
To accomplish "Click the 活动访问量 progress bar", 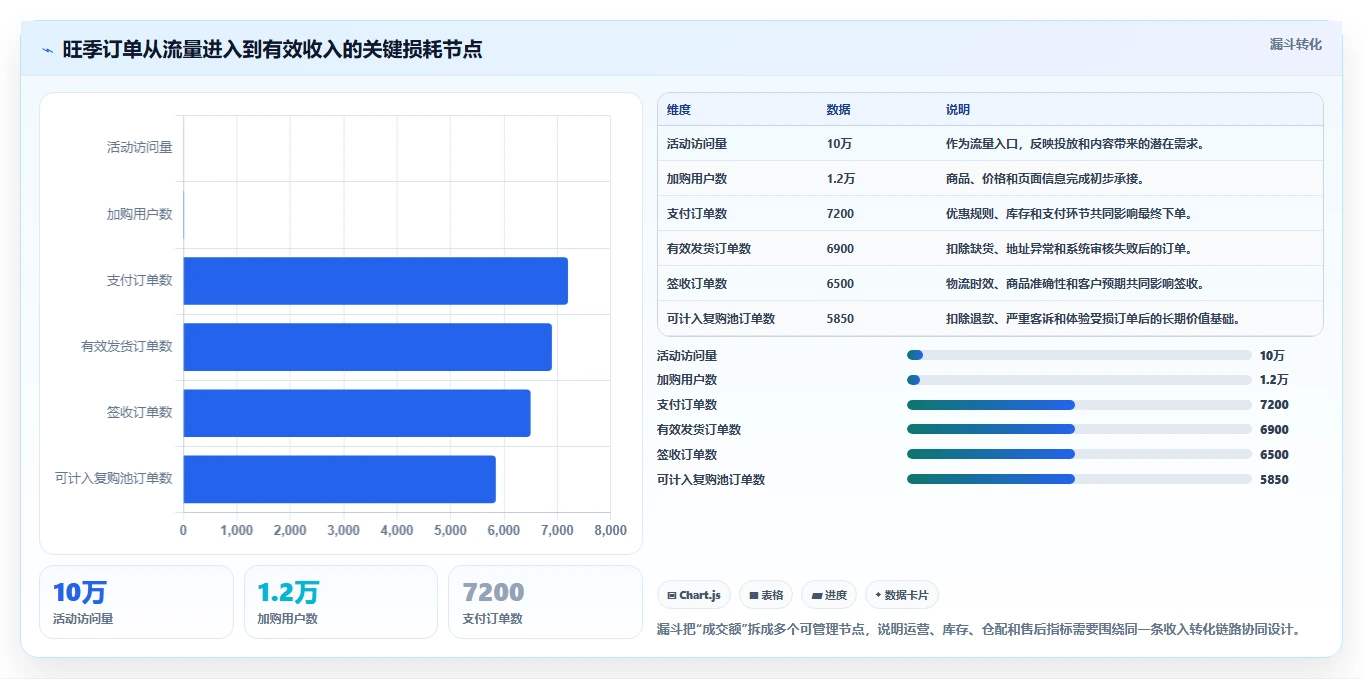I will 1079,355.
